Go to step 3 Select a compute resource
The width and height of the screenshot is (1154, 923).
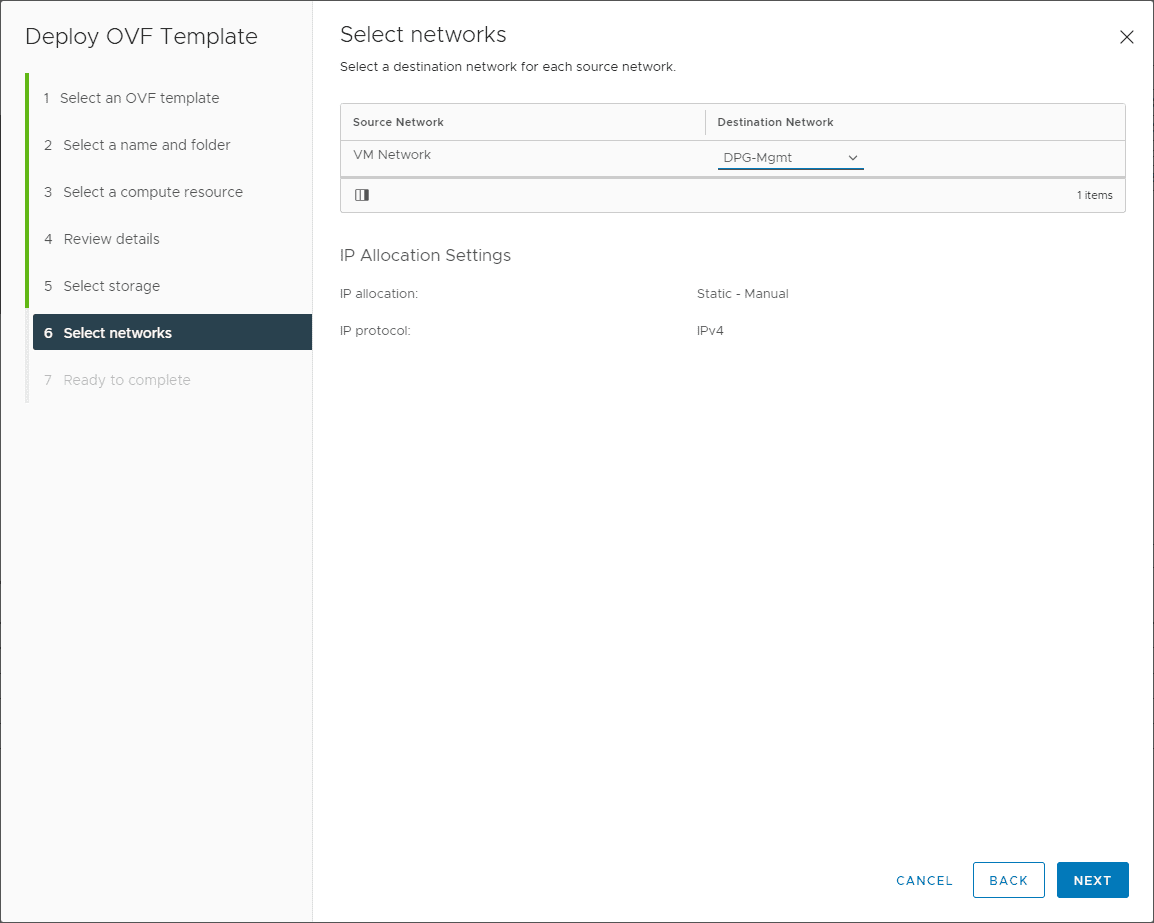152,192
